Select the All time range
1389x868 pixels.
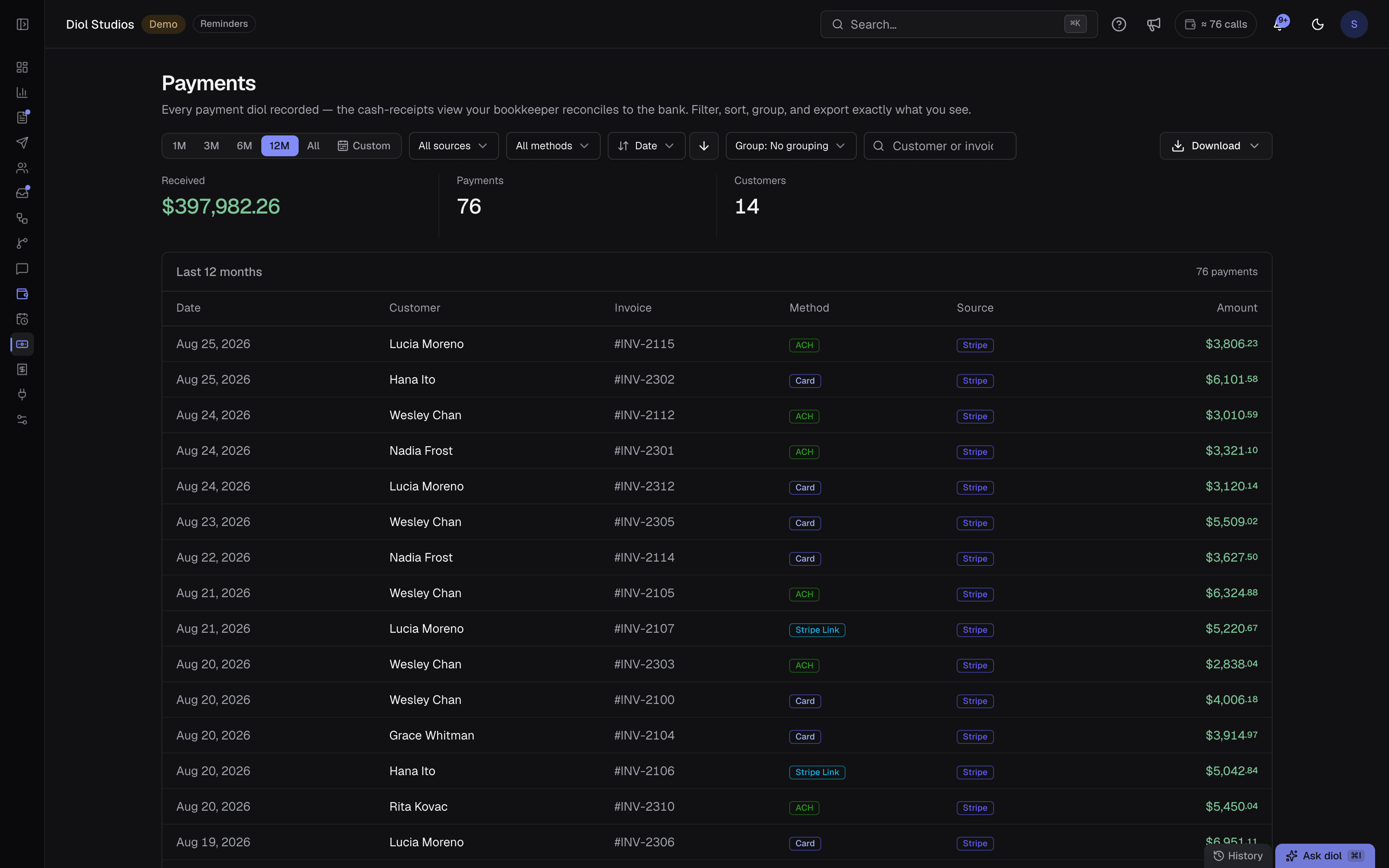(x=313, y=146)
